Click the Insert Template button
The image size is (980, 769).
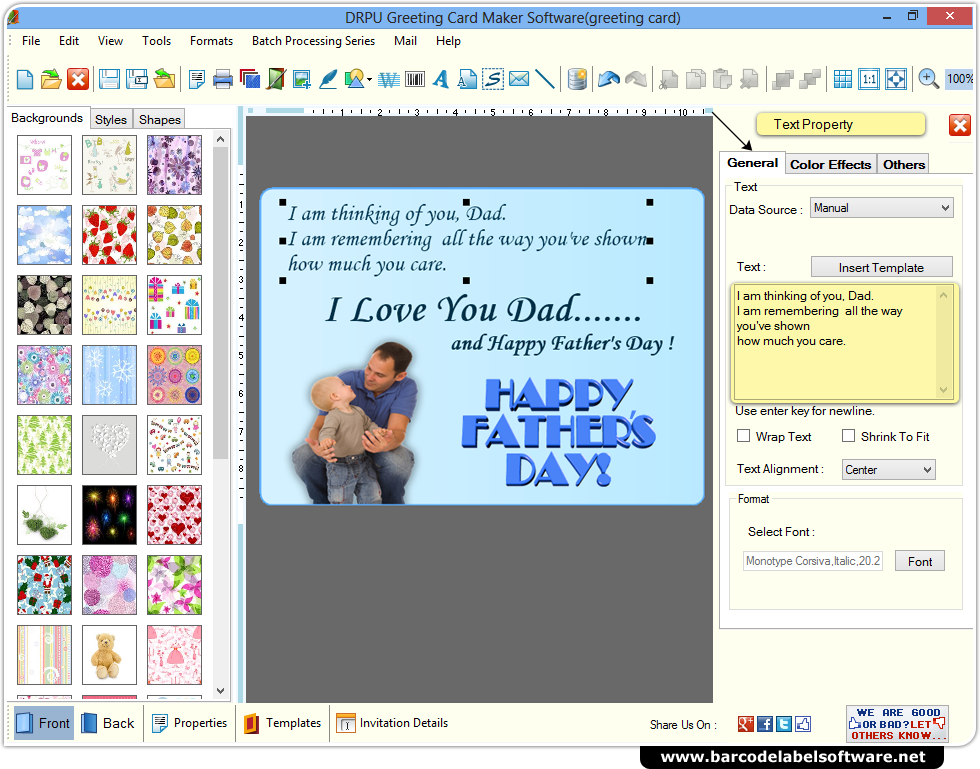881,267
